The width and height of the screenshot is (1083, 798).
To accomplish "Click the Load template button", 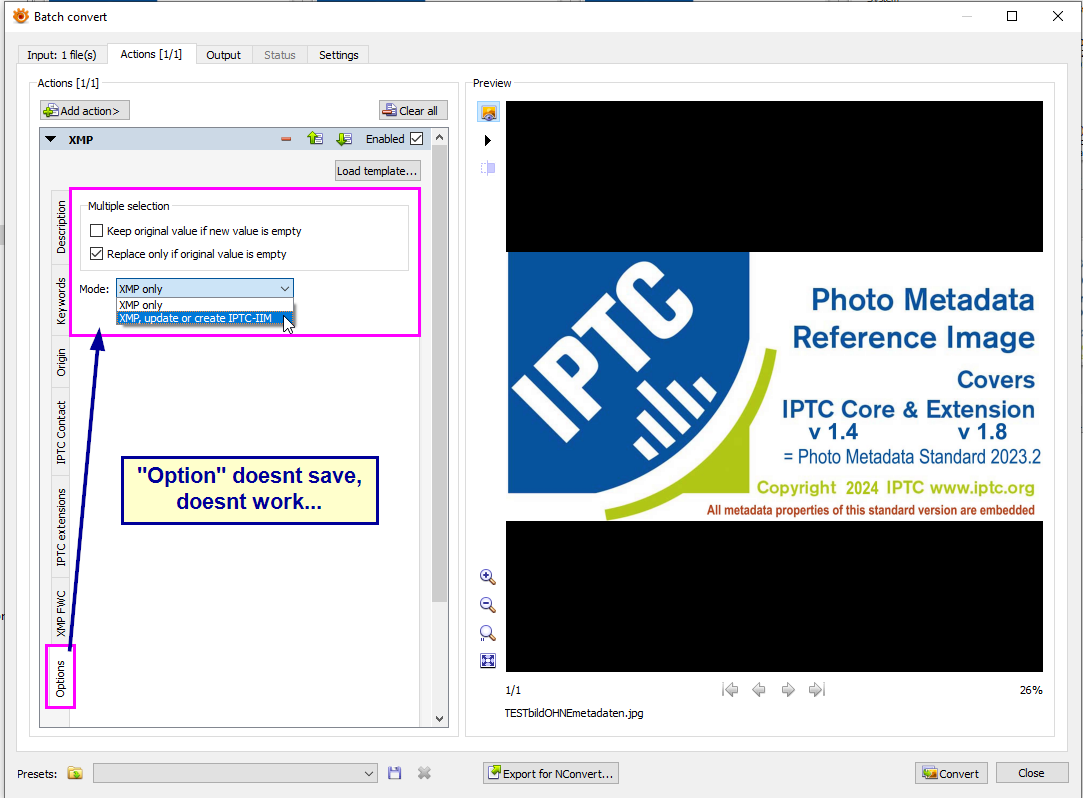I will coord(377,171).
